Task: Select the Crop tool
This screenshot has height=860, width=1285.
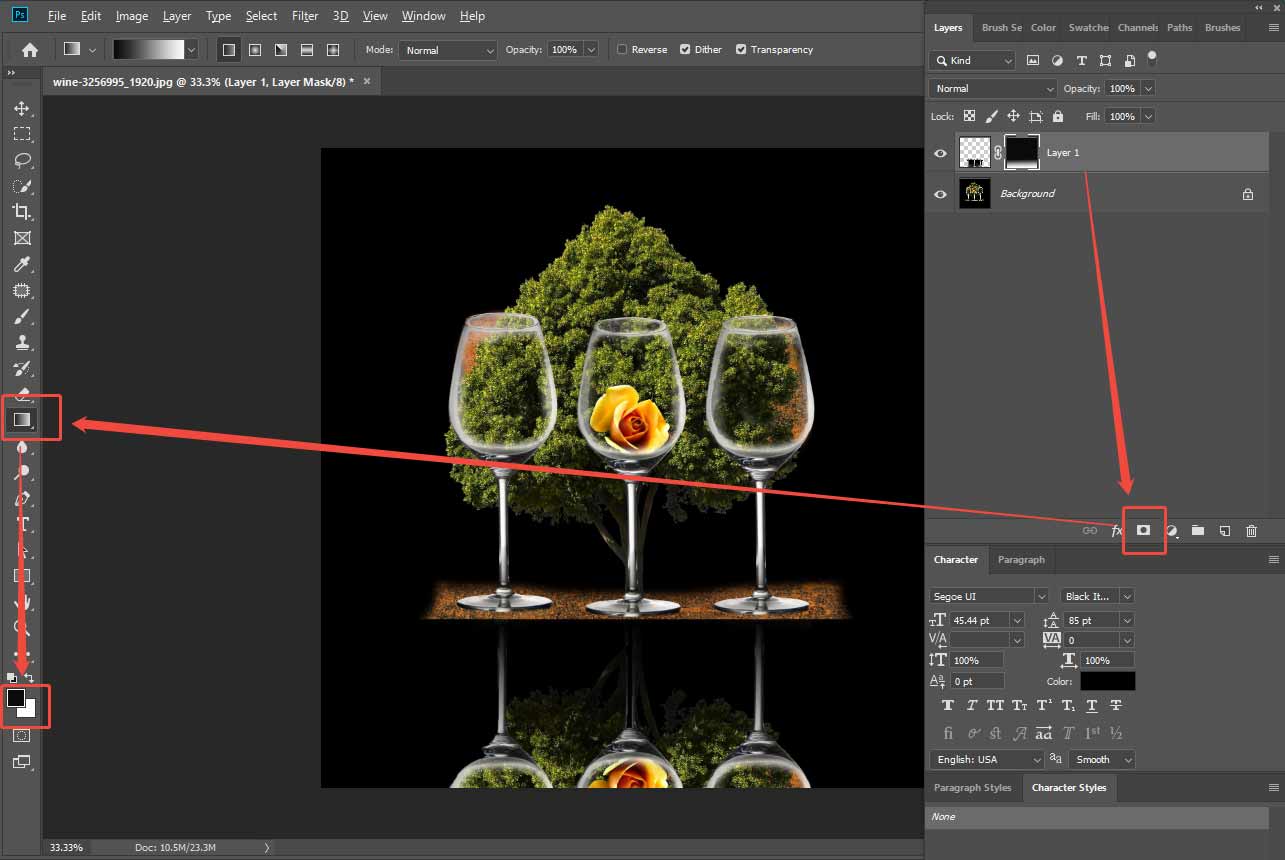Action: click(22, 212)
